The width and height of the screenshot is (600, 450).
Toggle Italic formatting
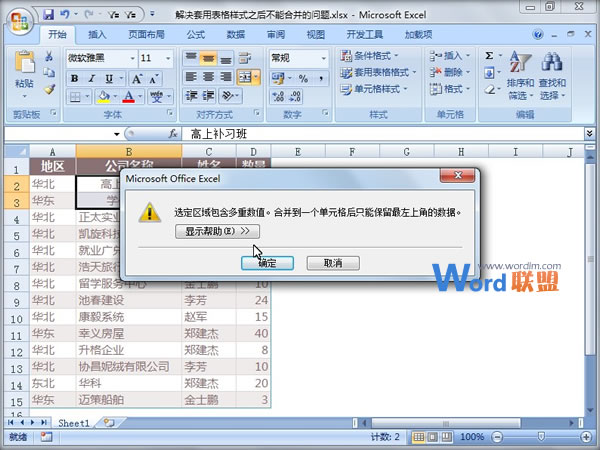[x=91, y=79]
